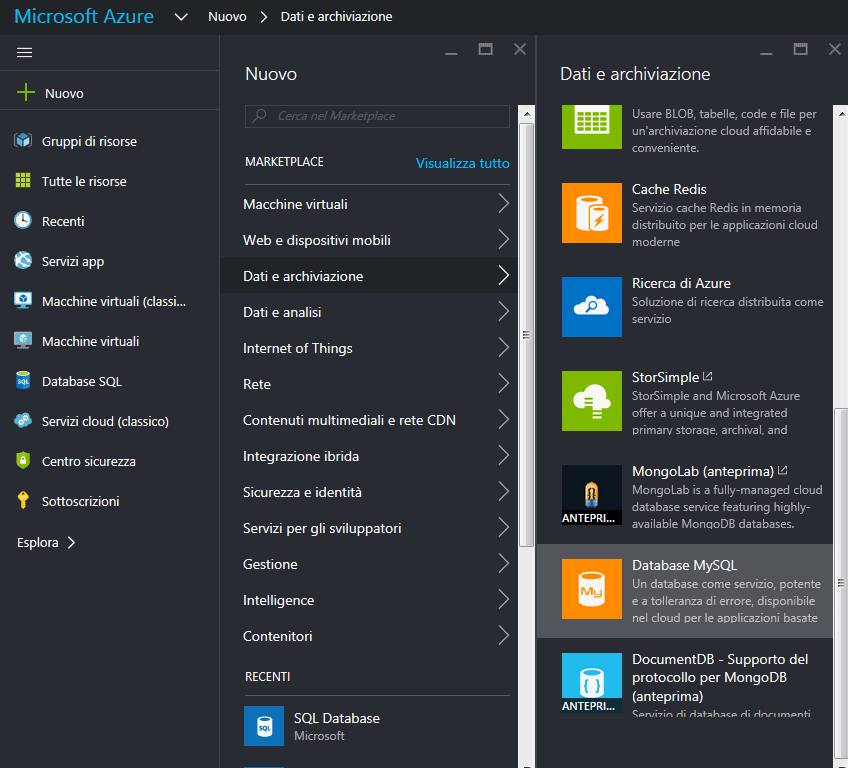
Task: Click Dati e archiviazione breadcrumb
Action: [x=336, y=17]
